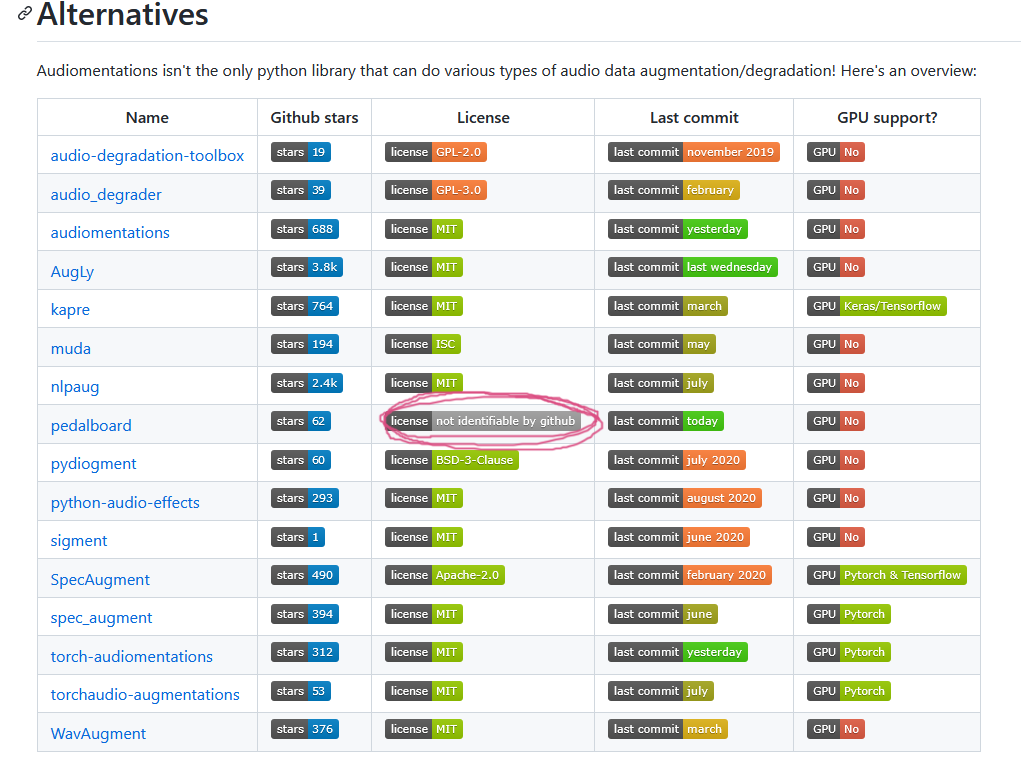The width and height of the screenshot is (1021, 760).
Task: Open the kapre link
Action: (x=70, y=309)
